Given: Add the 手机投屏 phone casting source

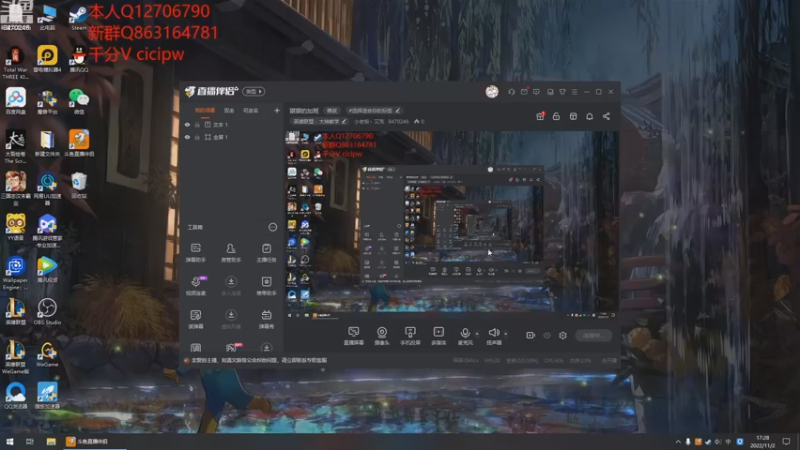Looking at the screenshot, I should [410, 336].
